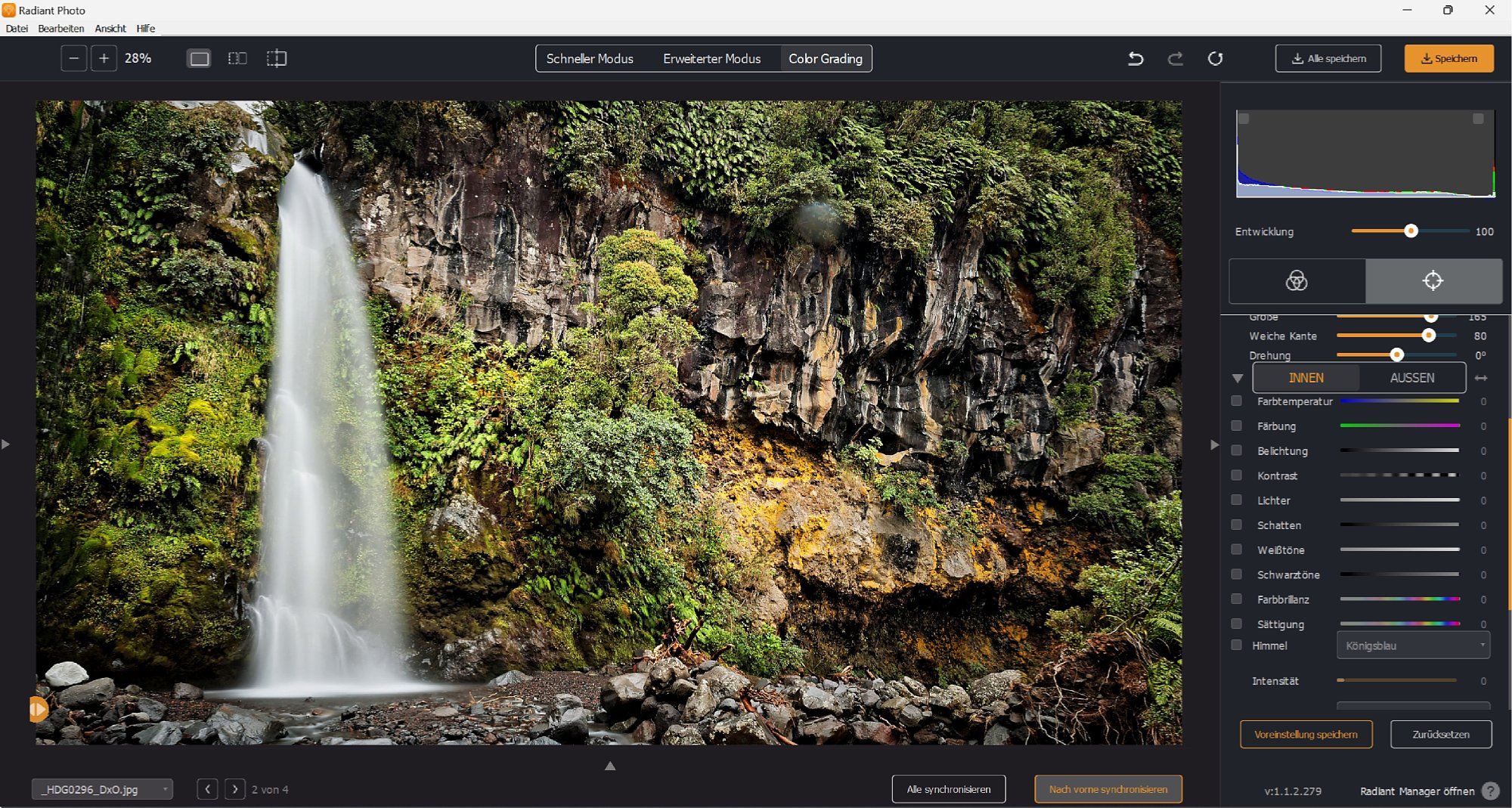The height and width of the screenshot is (808, 1512).
Task: Enable the Schatten checkbox
Action: coord(1236,525)
